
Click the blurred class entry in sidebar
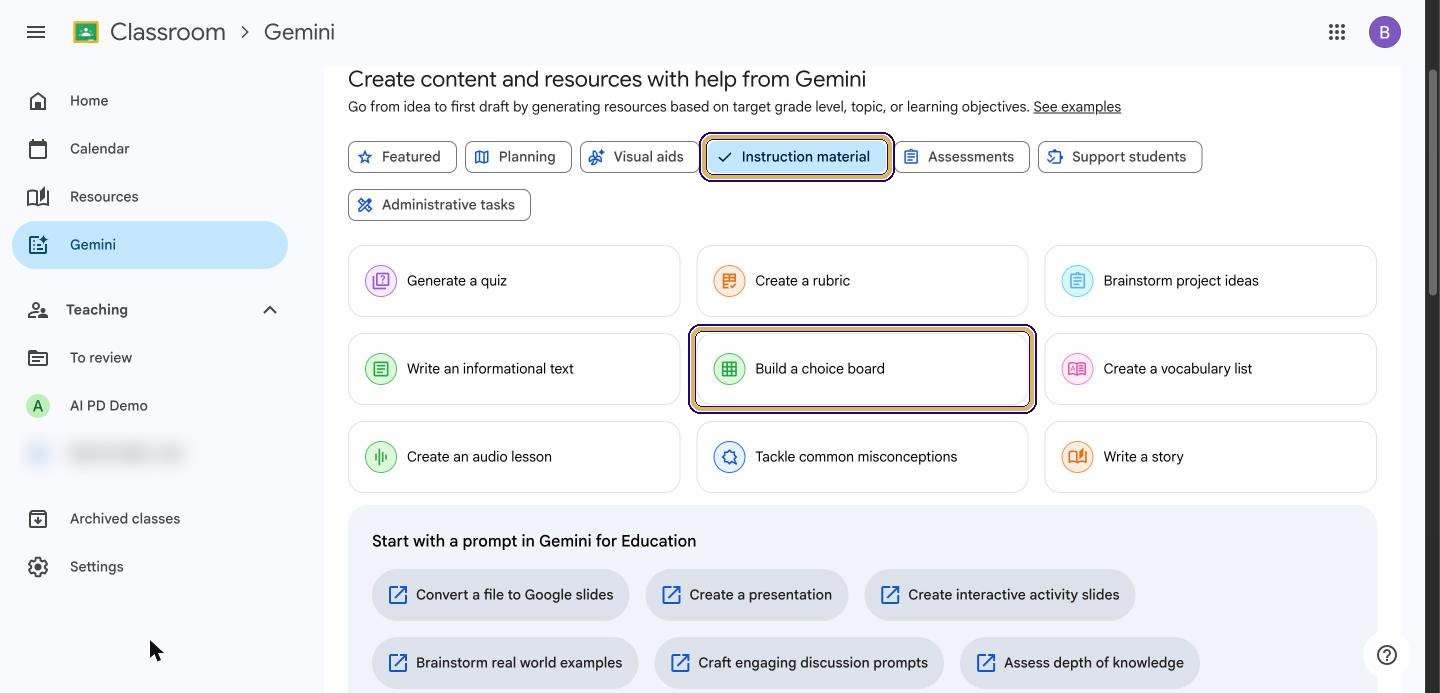tap(150, 454)
